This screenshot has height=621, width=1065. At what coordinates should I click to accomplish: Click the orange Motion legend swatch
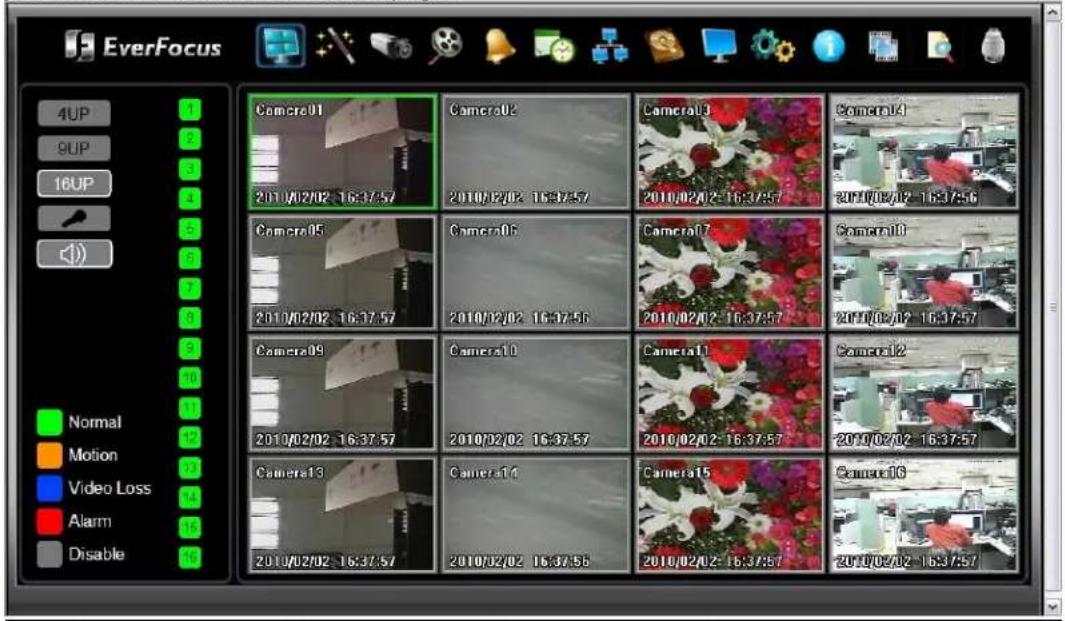[50, 455]
